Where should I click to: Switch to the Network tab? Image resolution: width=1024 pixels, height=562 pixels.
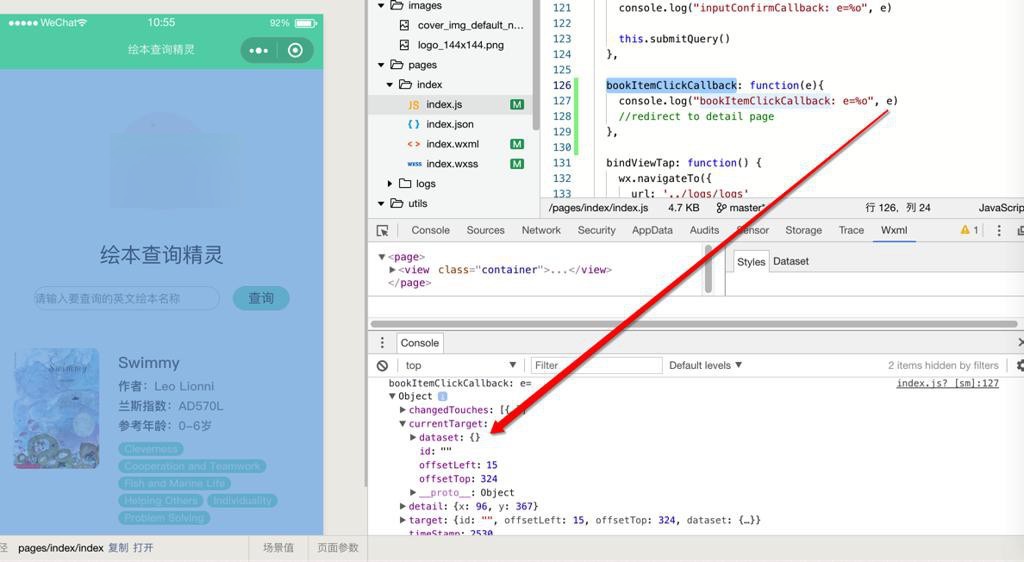541,230
